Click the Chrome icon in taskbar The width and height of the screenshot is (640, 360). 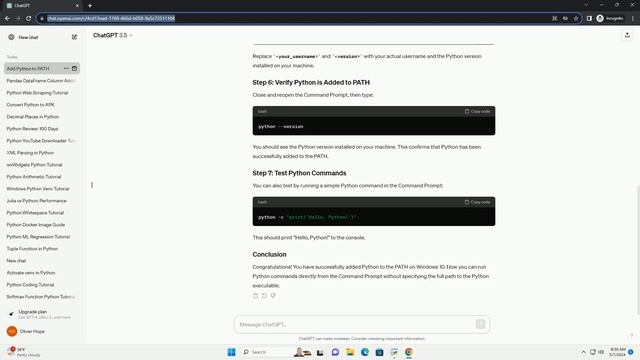click(x=409, y=352)
